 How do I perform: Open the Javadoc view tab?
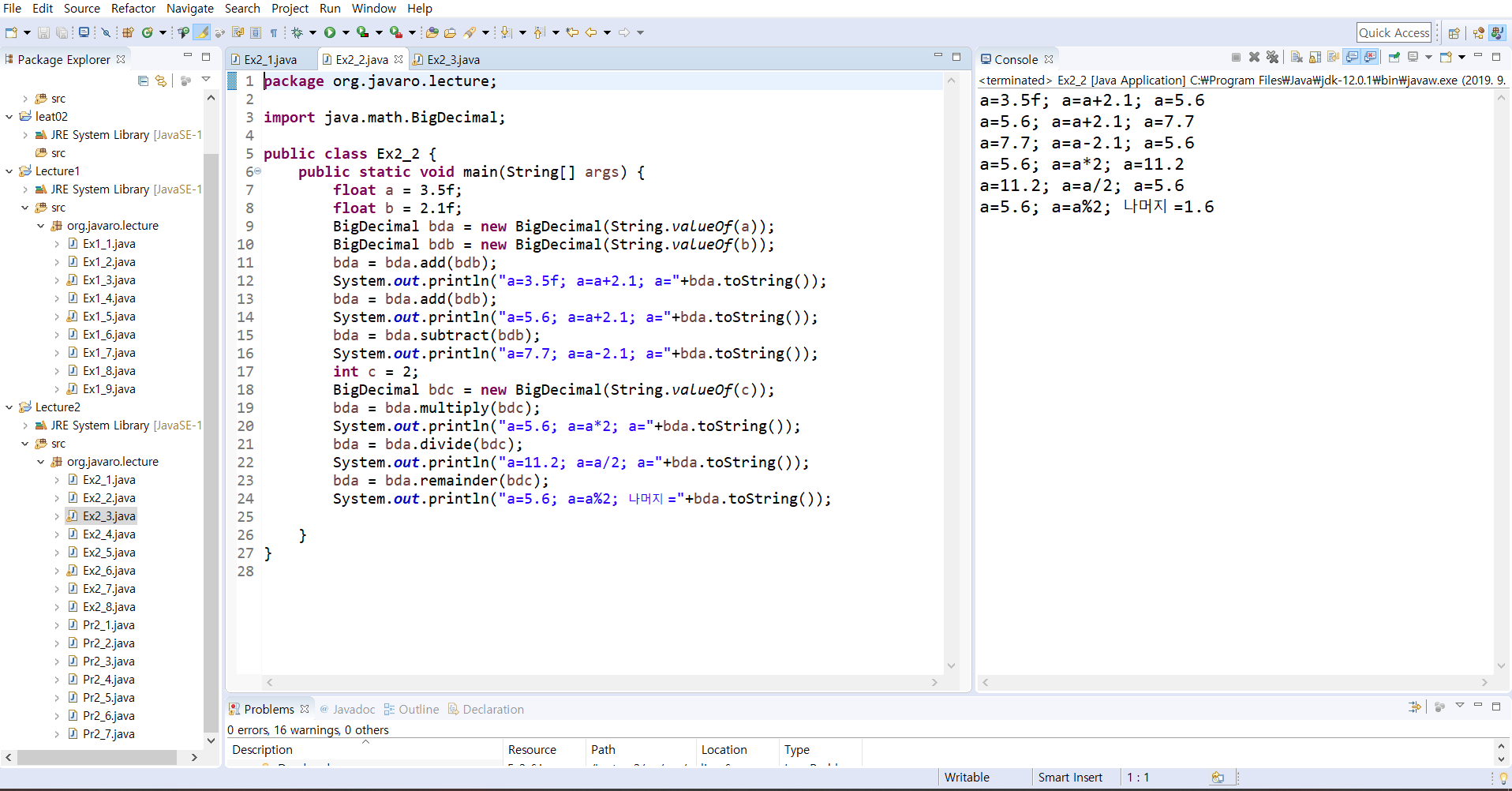(x=347, y=709)
